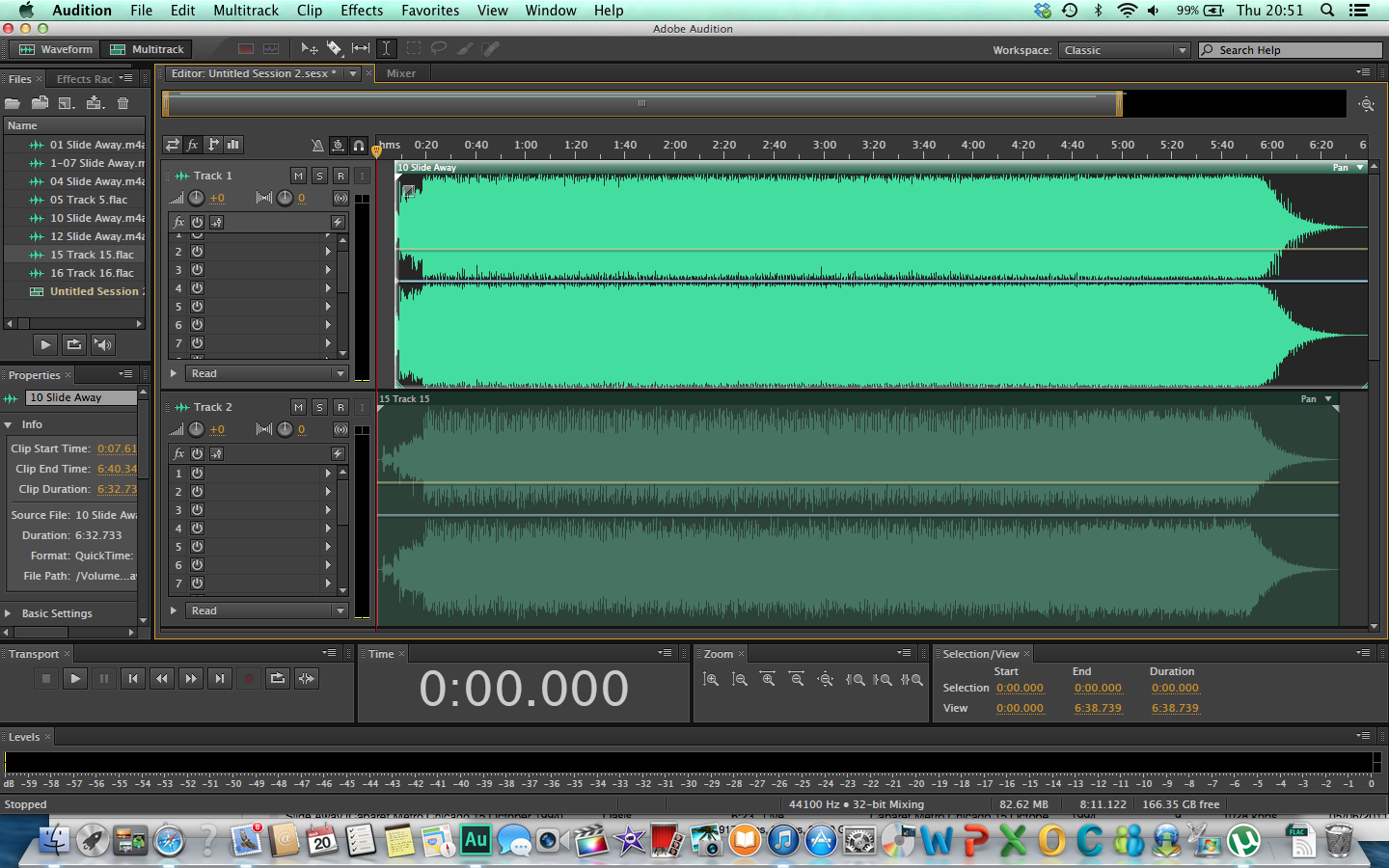The height and width of the screenshot is (868, 1389).
Task: Click Track 2 stereo pan knob
Action: point(286,429)
